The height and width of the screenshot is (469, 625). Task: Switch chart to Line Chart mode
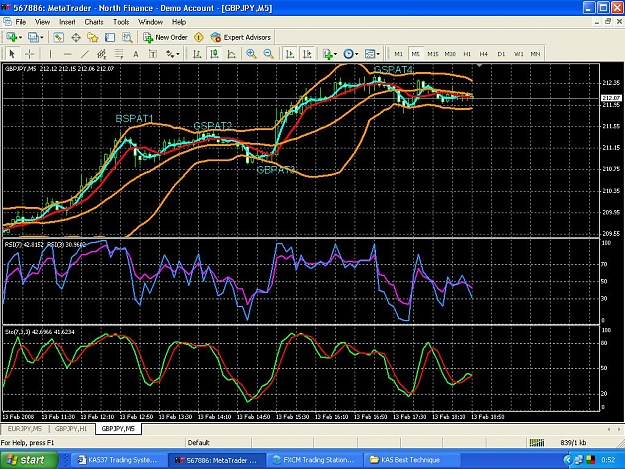point(232,54)
